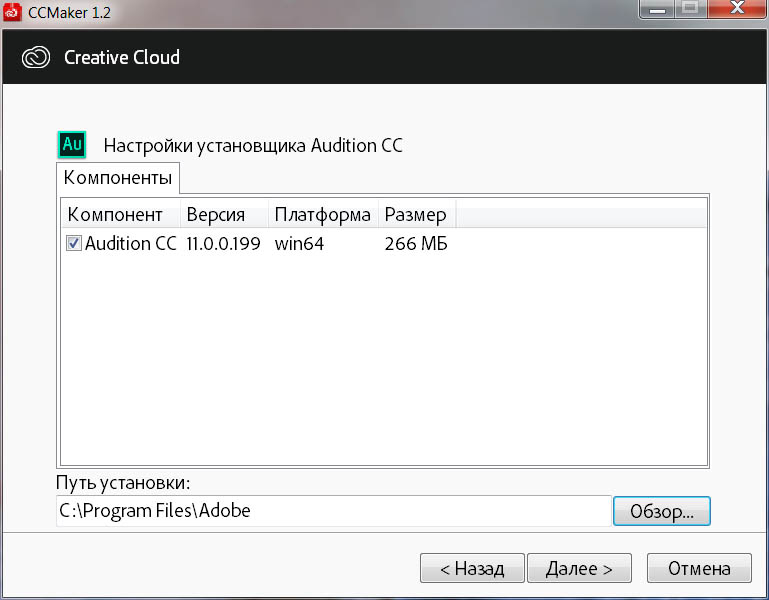
Task: Click the Audition Au application icon
Action: pos(72,144)
